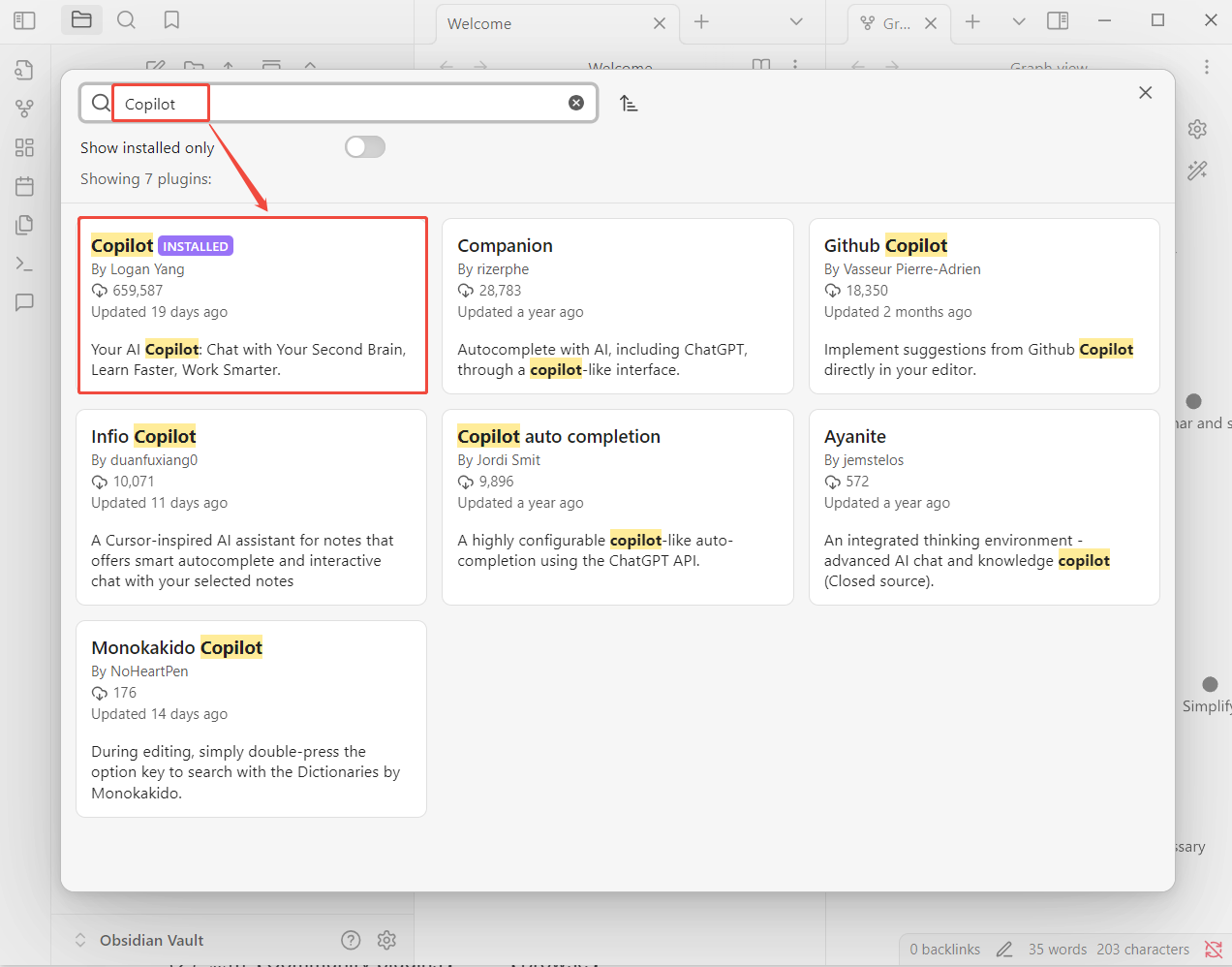Add new tab in right pane
The image size is (1232, 967).
tap(973, 21)
